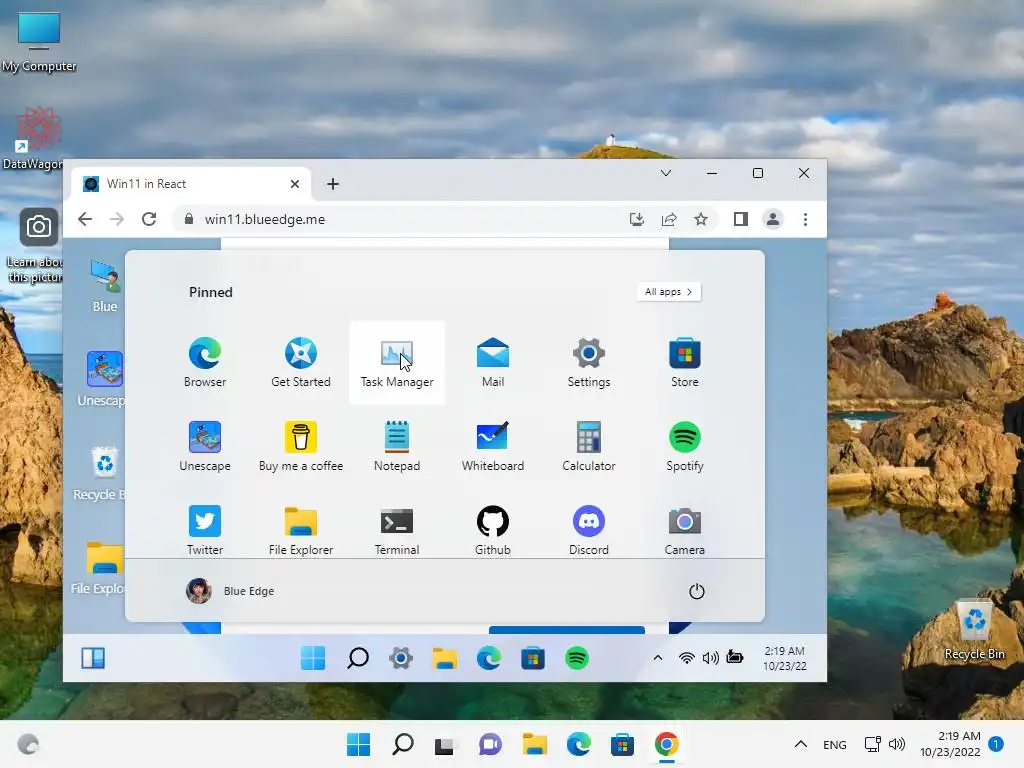Open Task Manager in the start menu
1024x768 pixels.
(397, 362)
